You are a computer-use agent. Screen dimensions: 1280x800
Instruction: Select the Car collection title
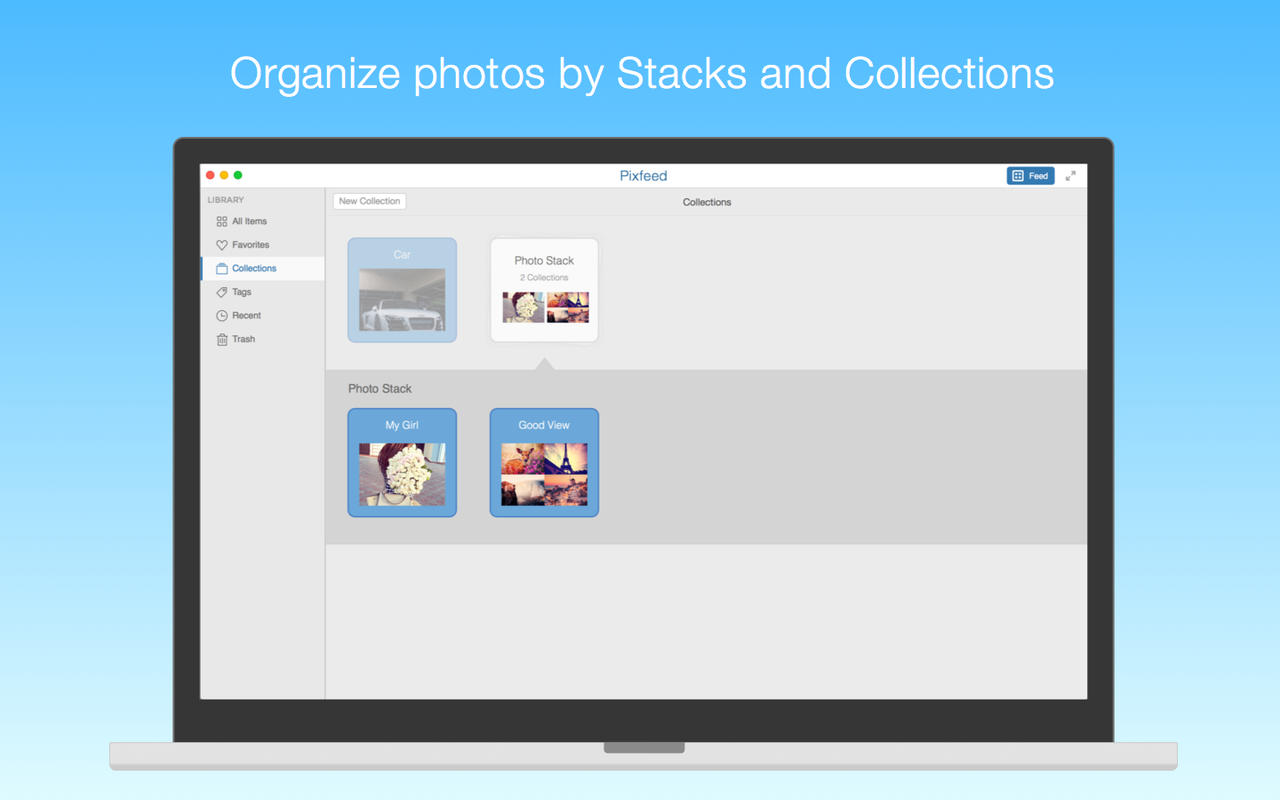(x=402, y=255)
